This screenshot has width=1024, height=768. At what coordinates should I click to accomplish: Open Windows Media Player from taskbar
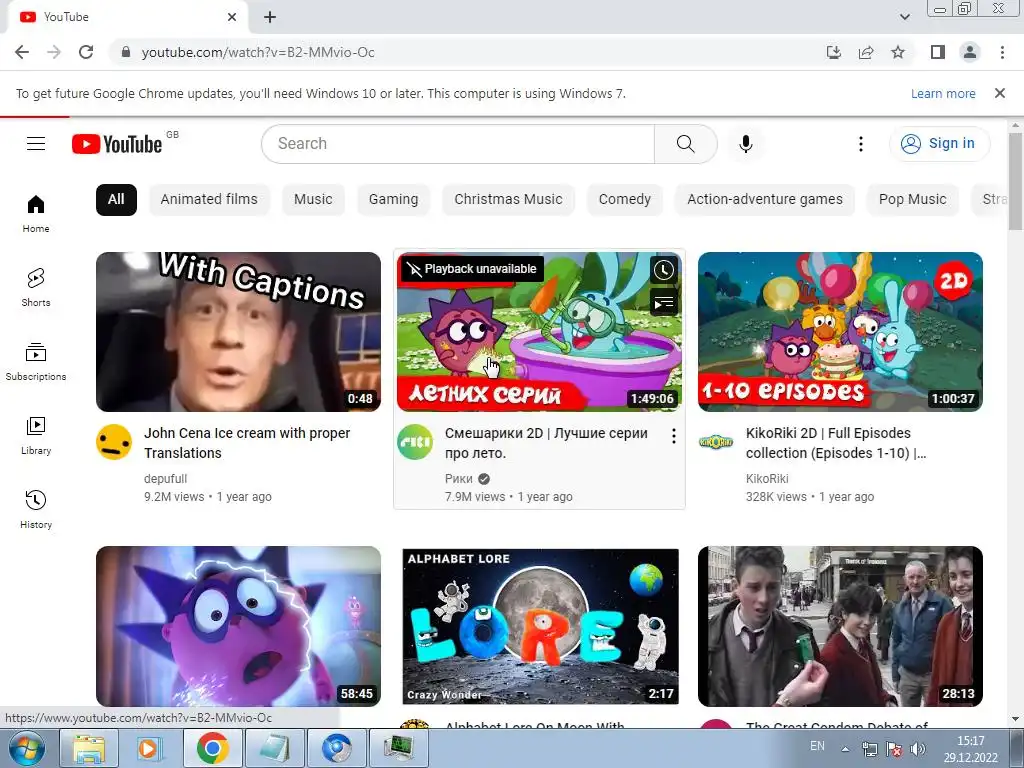(x=151, y=748)
